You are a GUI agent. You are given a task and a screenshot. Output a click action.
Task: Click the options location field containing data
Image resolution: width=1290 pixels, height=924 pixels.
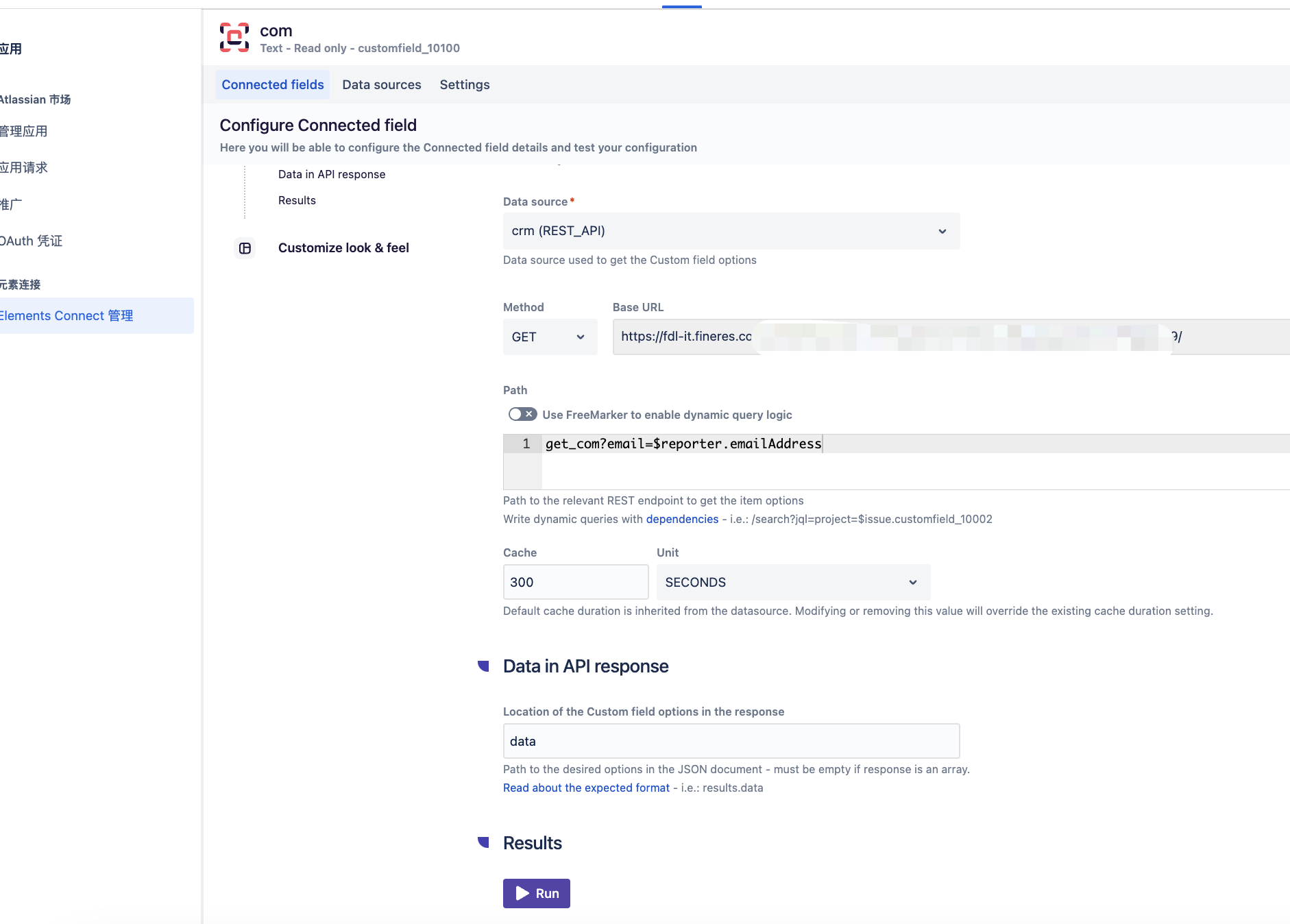click(x=731, y=741)
